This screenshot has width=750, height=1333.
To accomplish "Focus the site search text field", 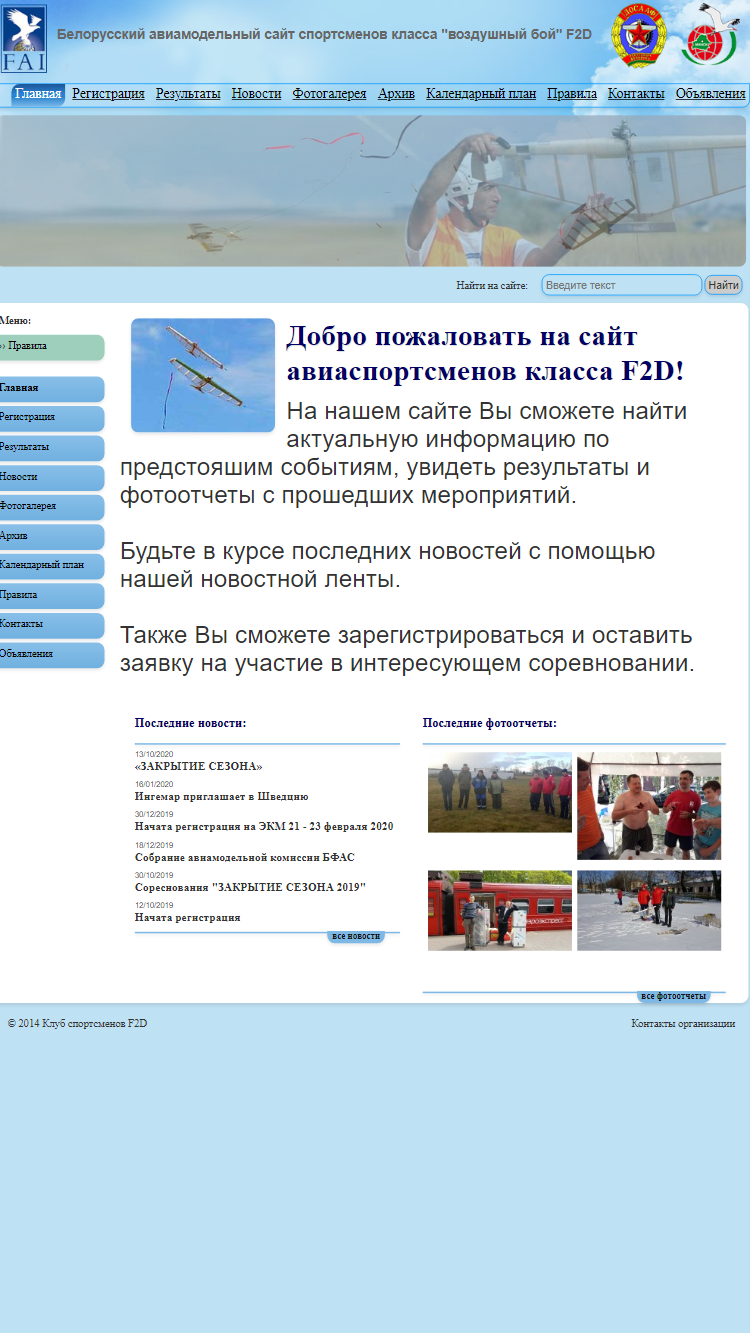I will (622, 285).
